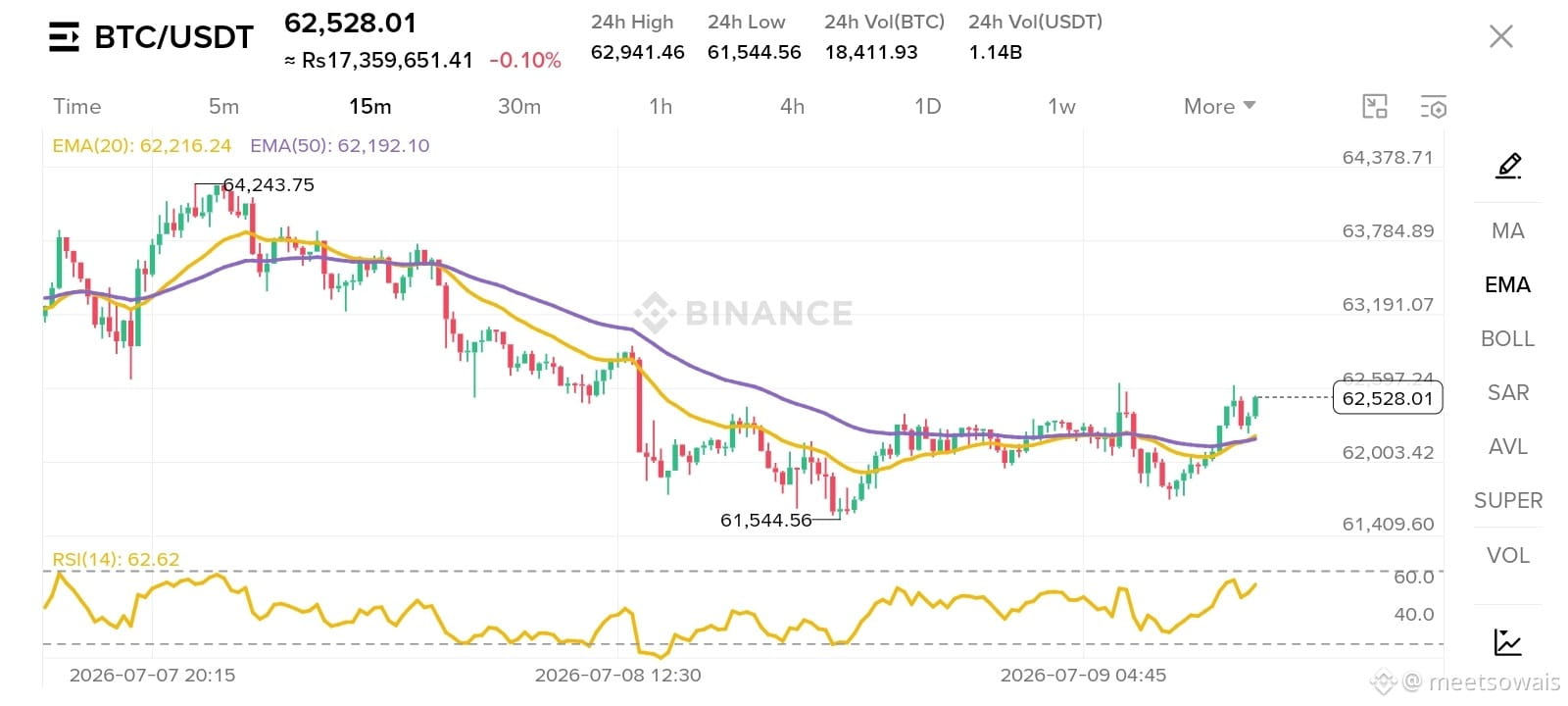Click the RSI 60.0 level label

pos(1413,577)
